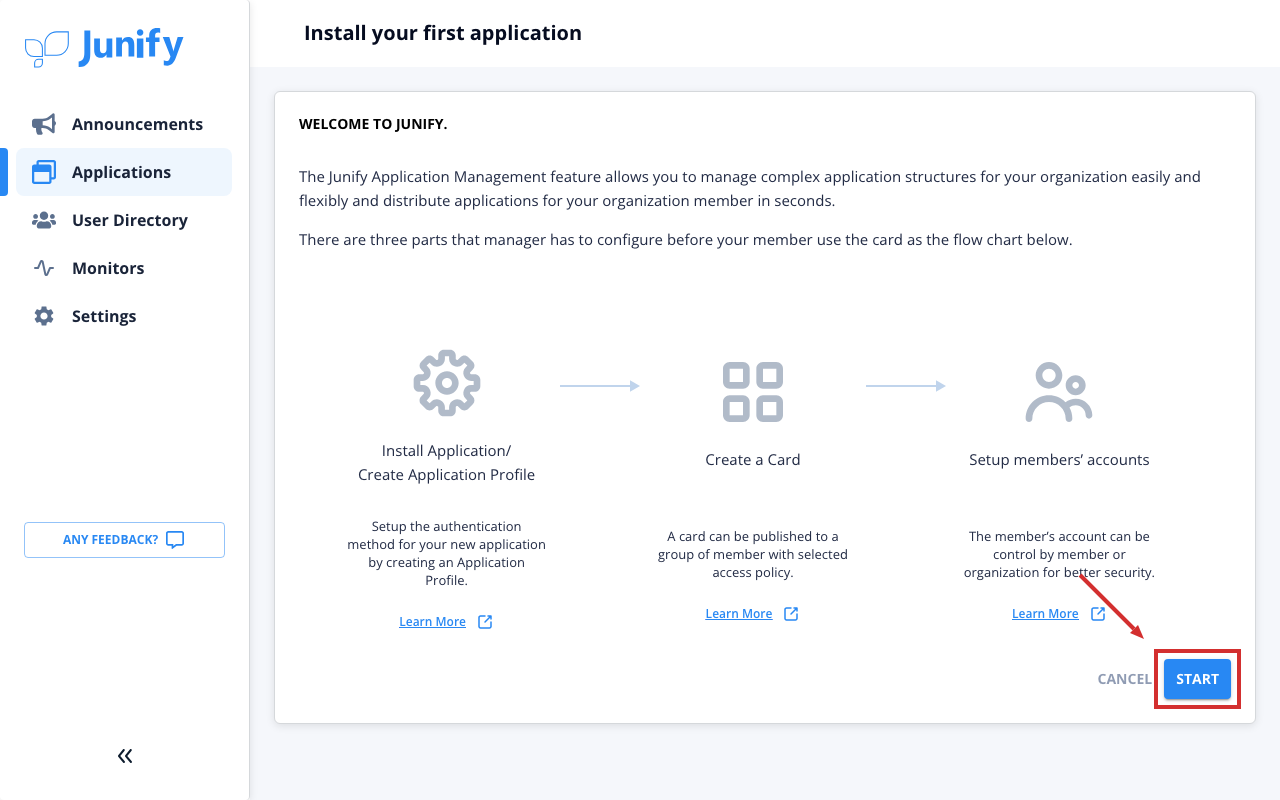1280x800 pixels.
Task: Click the feedback chat bubble icon
Action: click(x=175, y=540)
